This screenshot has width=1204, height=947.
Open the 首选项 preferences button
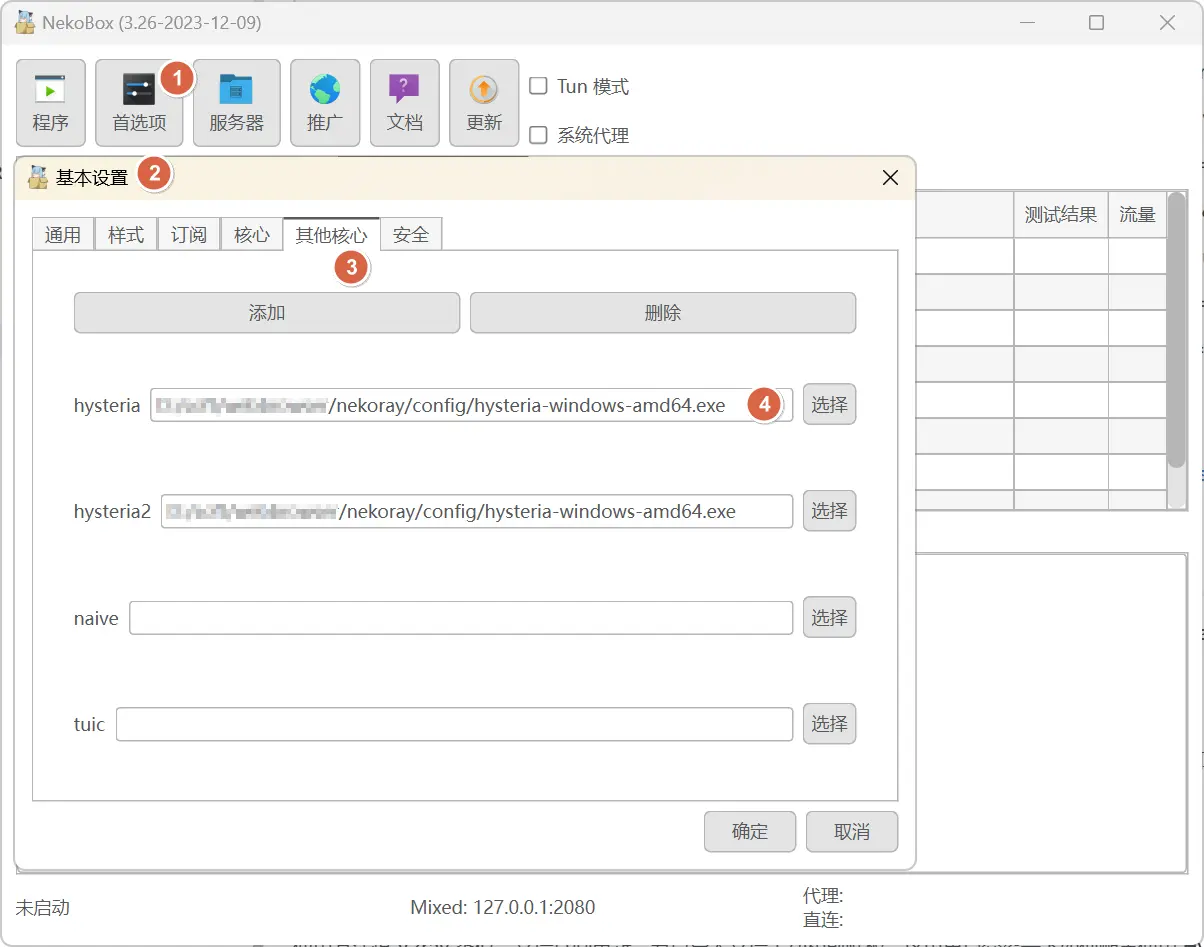tap(139, 103)
